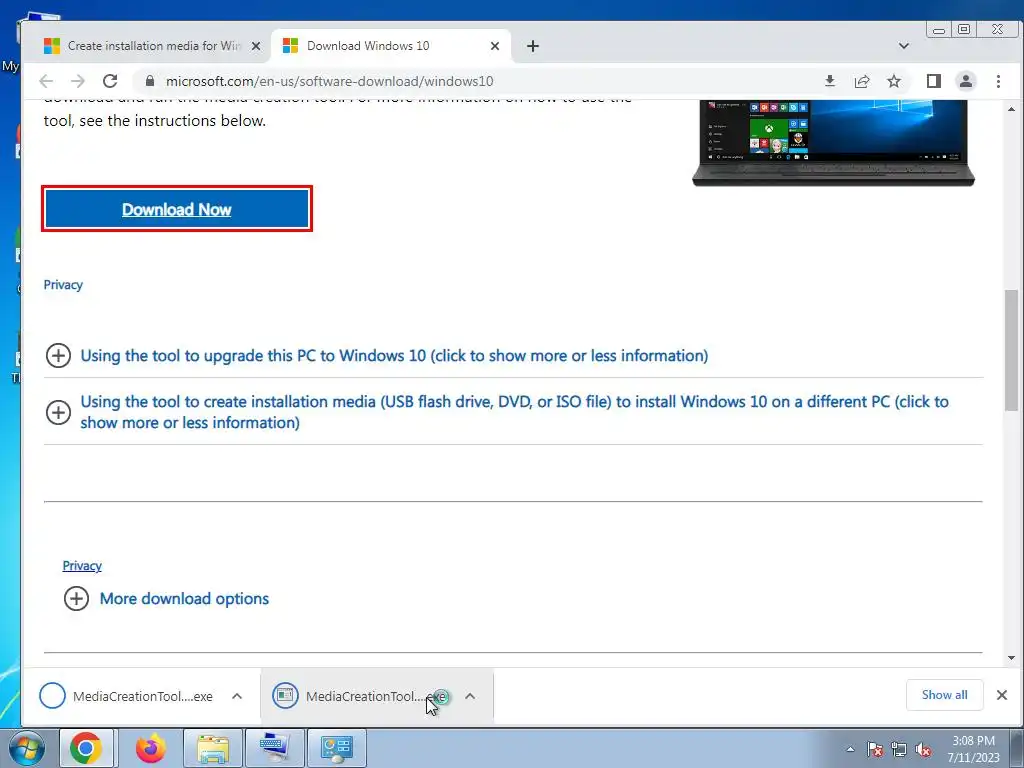Viewport: 1024px width, 768px height.
Task: Open File Explorer from taskbar
Action: coord(213,748)
